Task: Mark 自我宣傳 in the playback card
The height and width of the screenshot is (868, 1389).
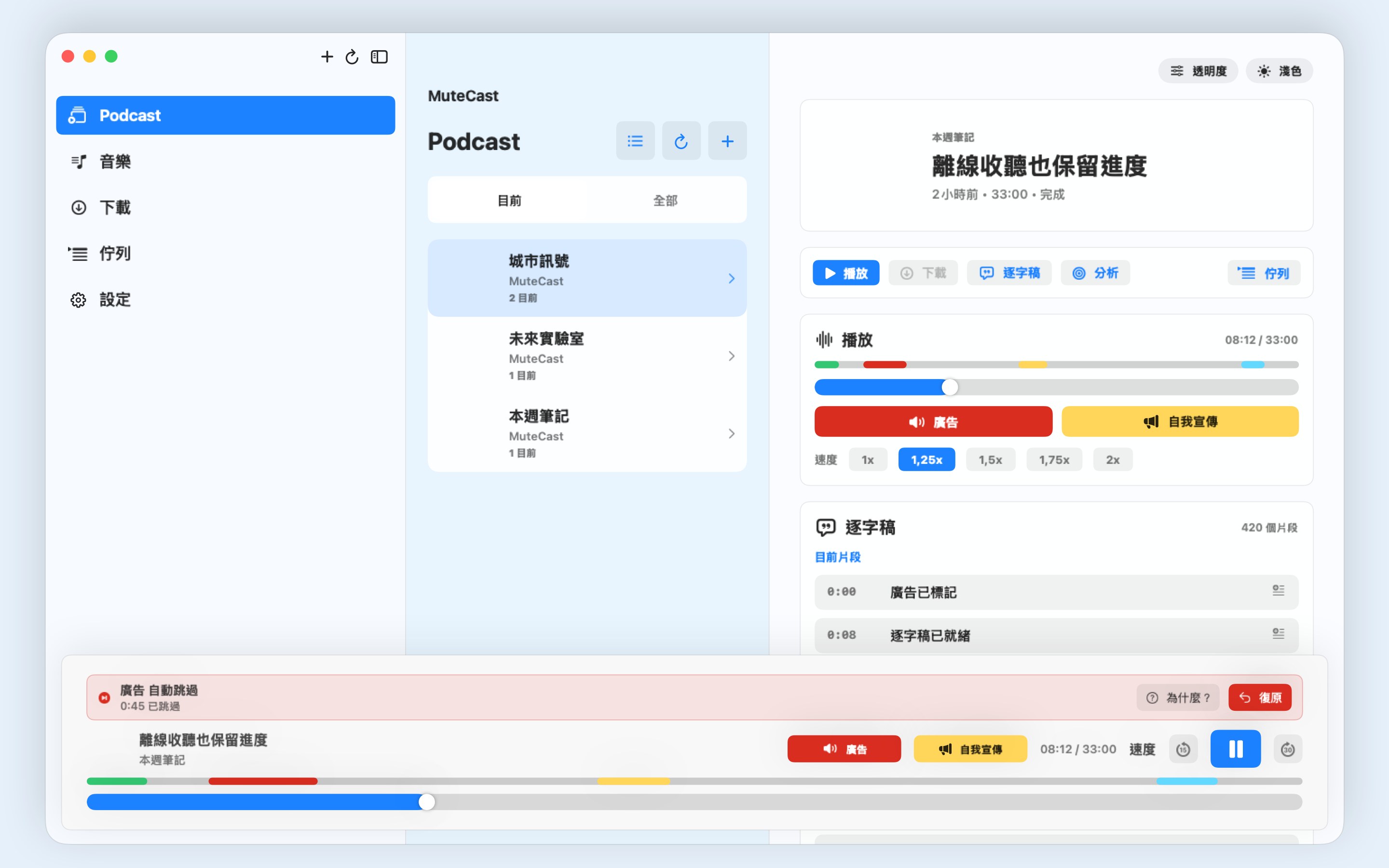Action: pyautogui.click(x=1180, y=421)
